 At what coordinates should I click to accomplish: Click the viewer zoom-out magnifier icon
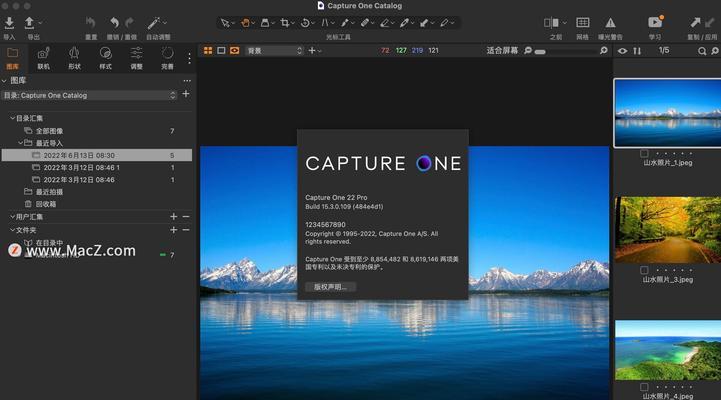click(528, 50)
